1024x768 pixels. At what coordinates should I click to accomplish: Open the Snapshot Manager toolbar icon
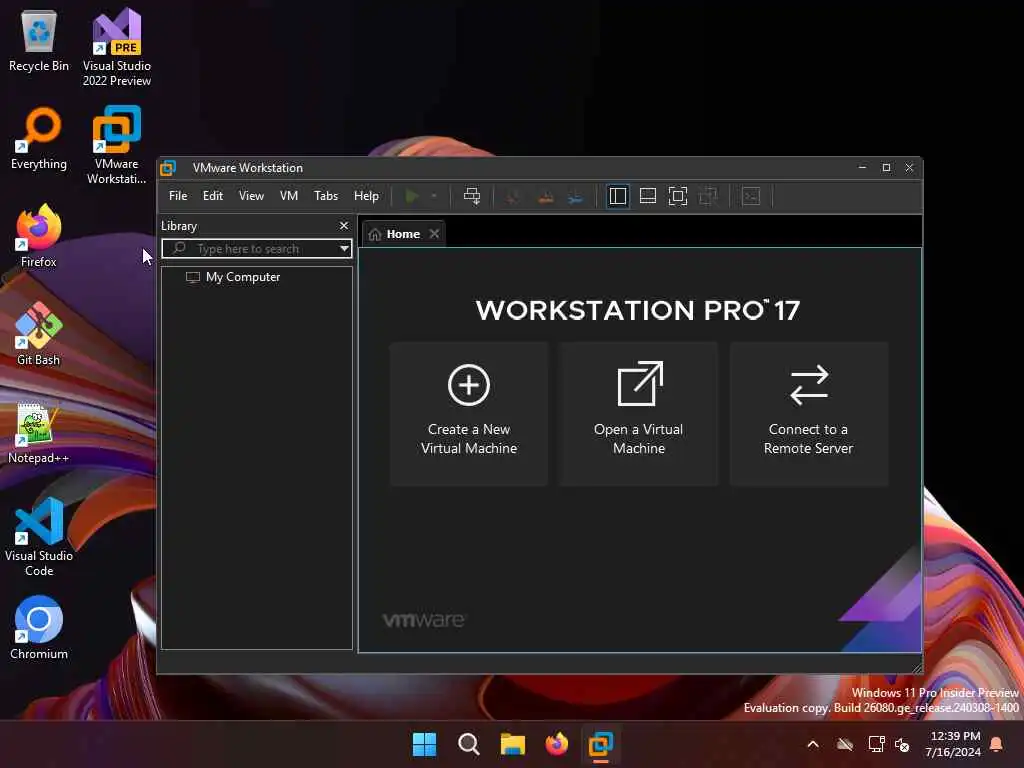(575, 196)
